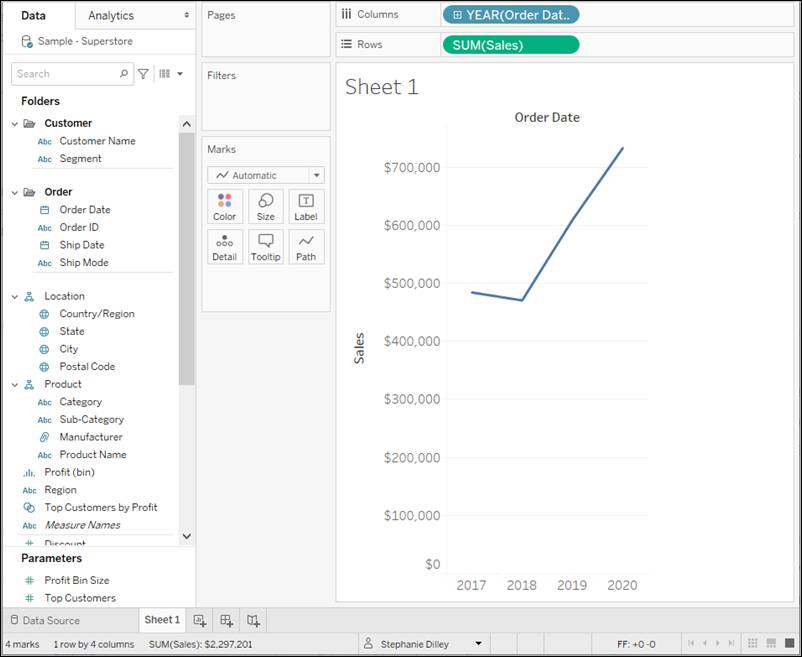Click the Top Customers by Profit set icon
Screen dimensions: 802x657
click(x=29, y=508)
